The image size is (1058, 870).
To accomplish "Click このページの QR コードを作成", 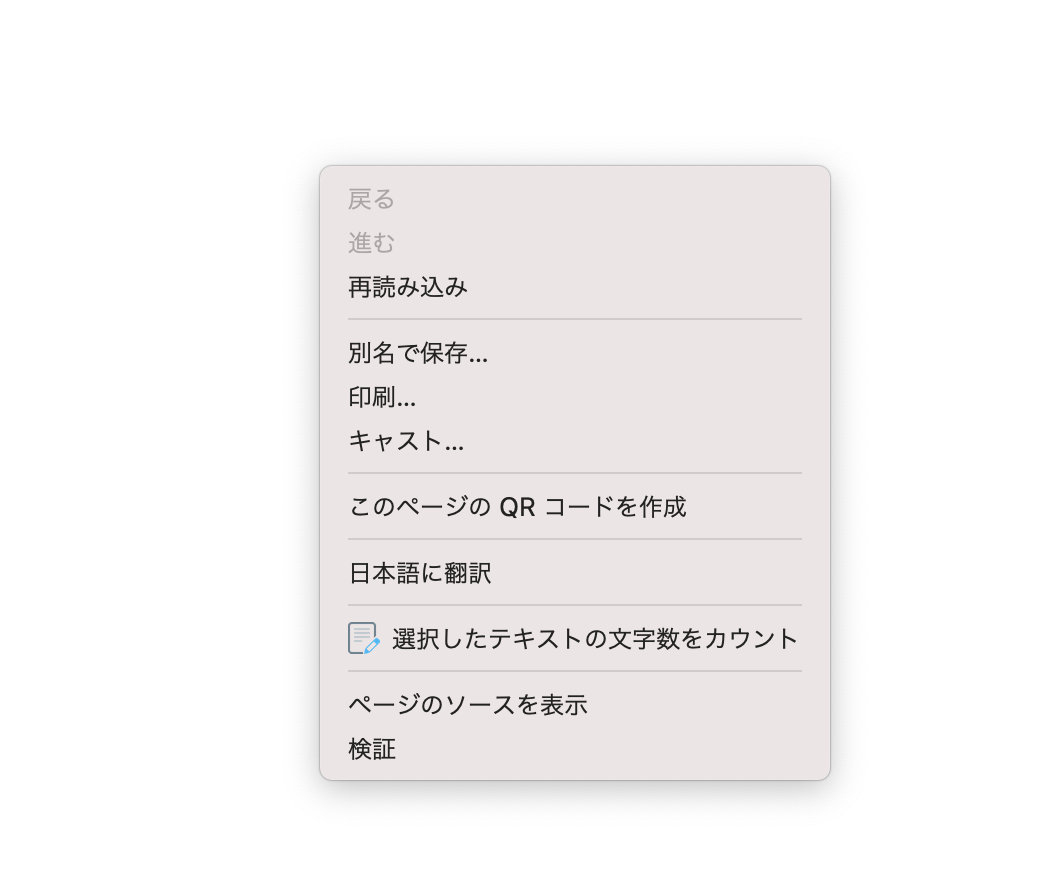I will (517, 507).
